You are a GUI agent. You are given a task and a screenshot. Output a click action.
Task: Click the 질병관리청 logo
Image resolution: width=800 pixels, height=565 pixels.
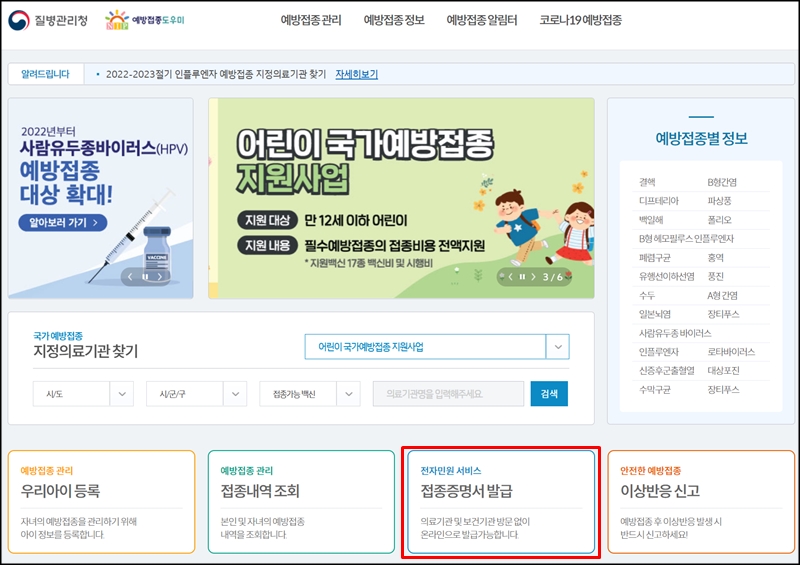[48, 20]
